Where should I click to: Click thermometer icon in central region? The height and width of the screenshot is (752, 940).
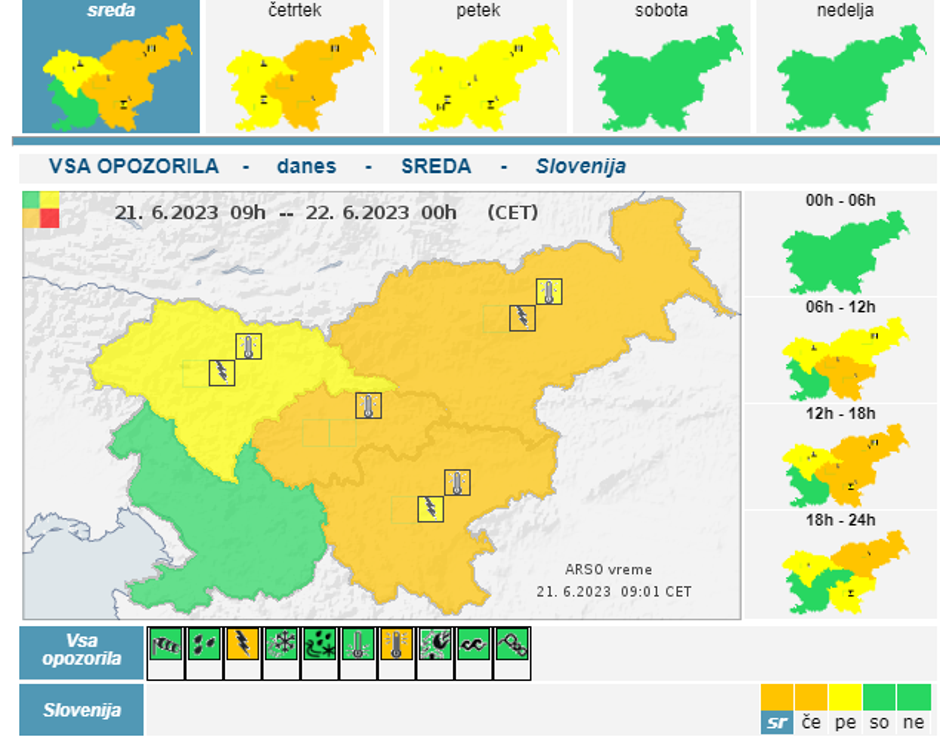click(x=369, y=406)
